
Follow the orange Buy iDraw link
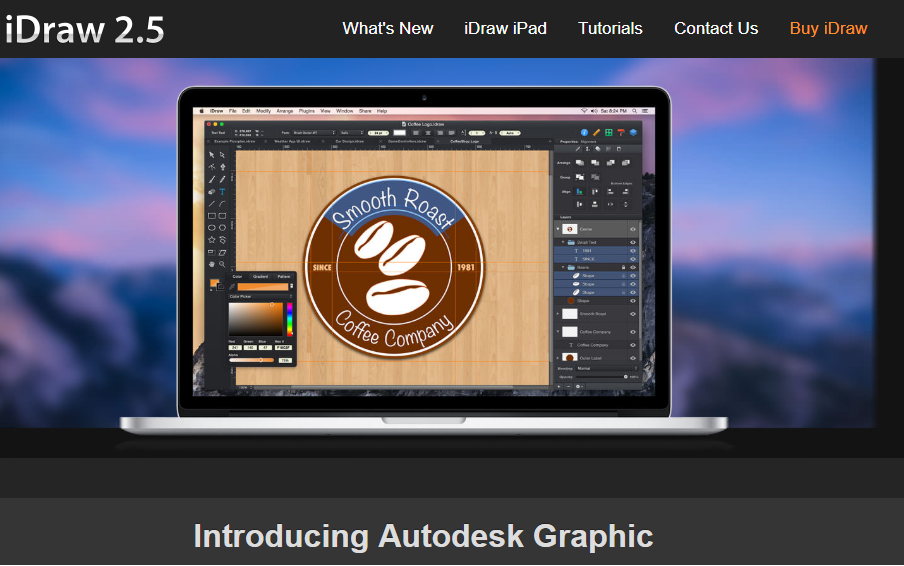click(x=828, y=28)
